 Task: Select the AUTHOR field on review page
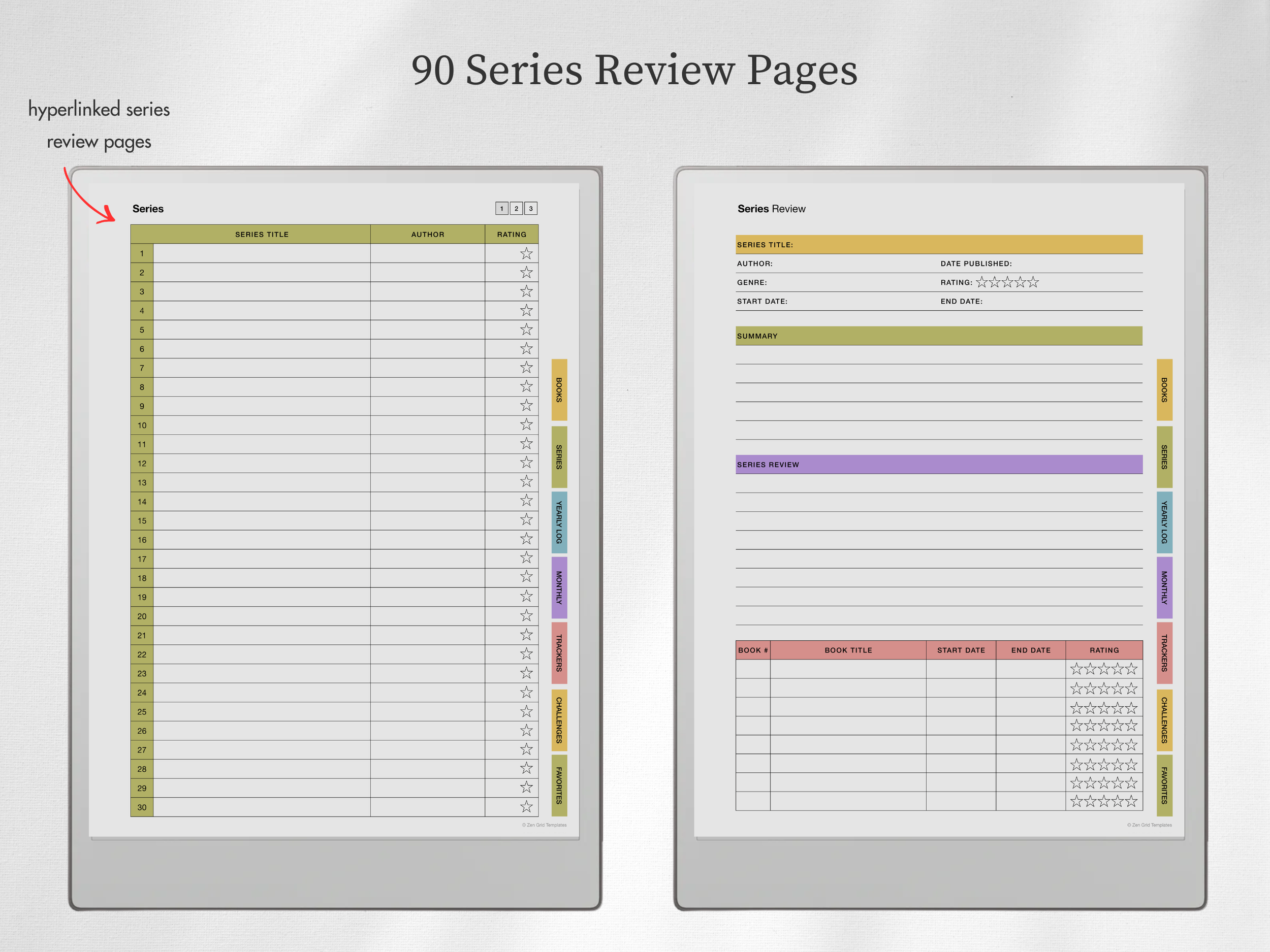[837, 264]
